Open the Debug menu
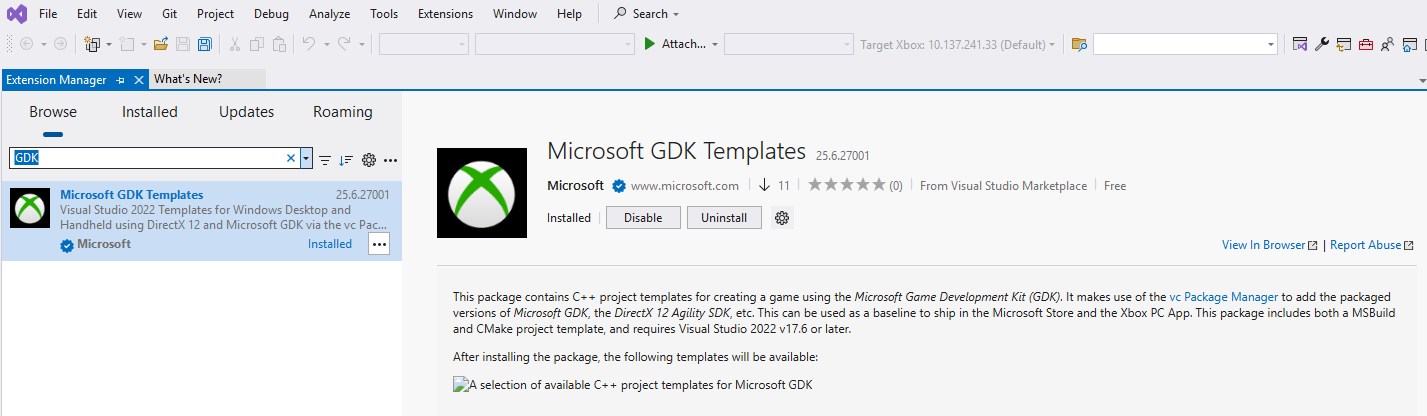Screen dimensions: 1427x416 coord(271,14)
